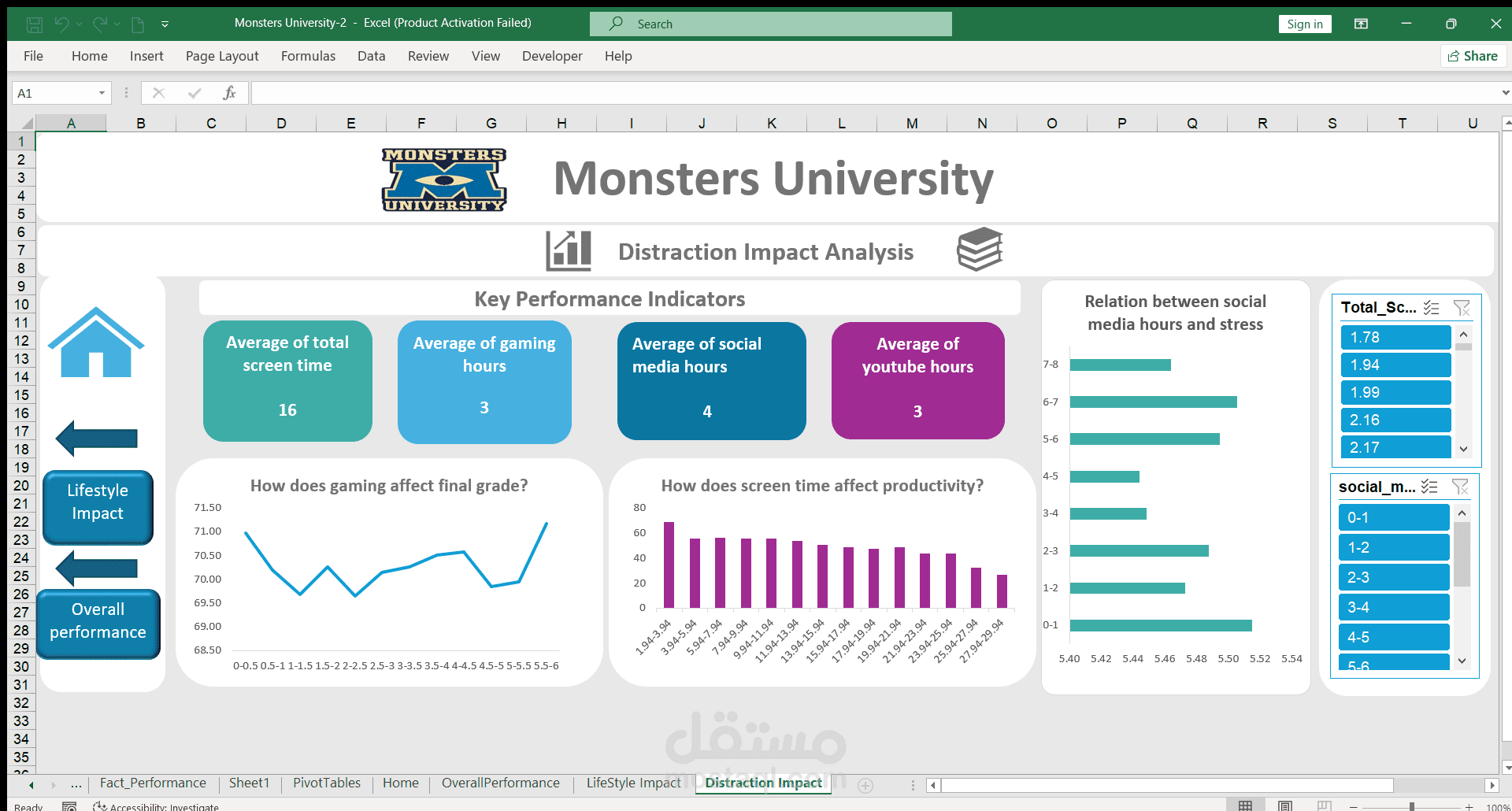1512x811 pixels.
Task: Select the 0-1 item in social_m slicer
Action: [x=1393, y=517]
